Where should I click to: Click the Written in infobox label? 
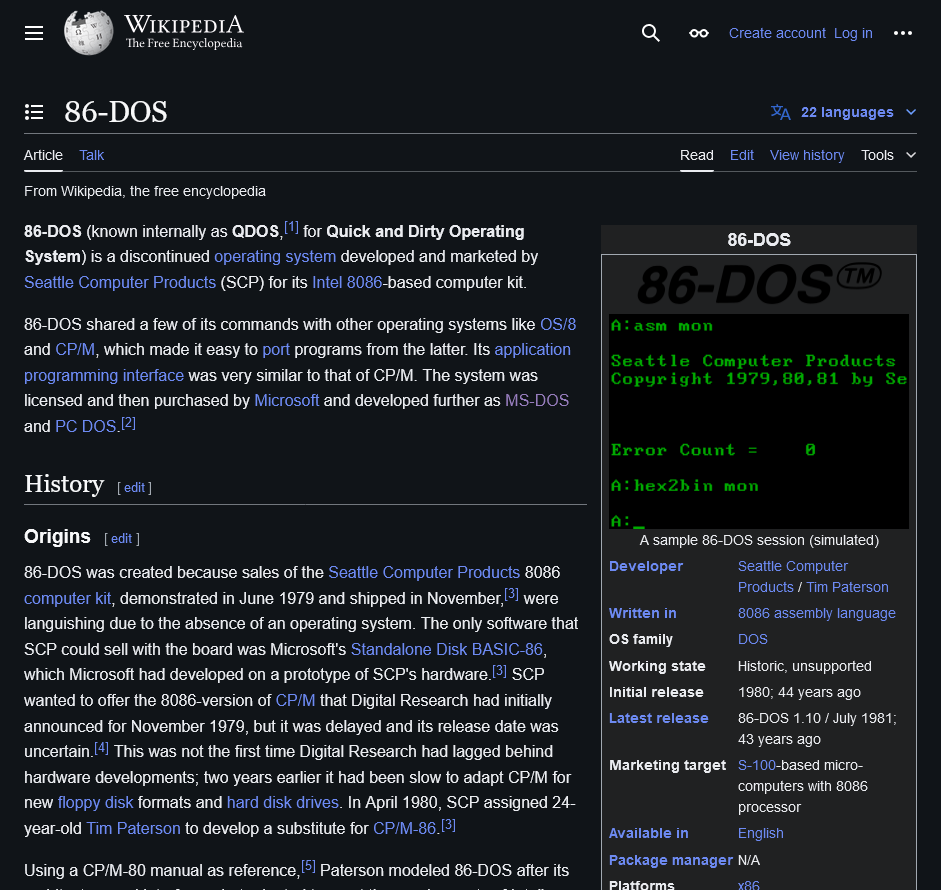click(x=642, y=613)
